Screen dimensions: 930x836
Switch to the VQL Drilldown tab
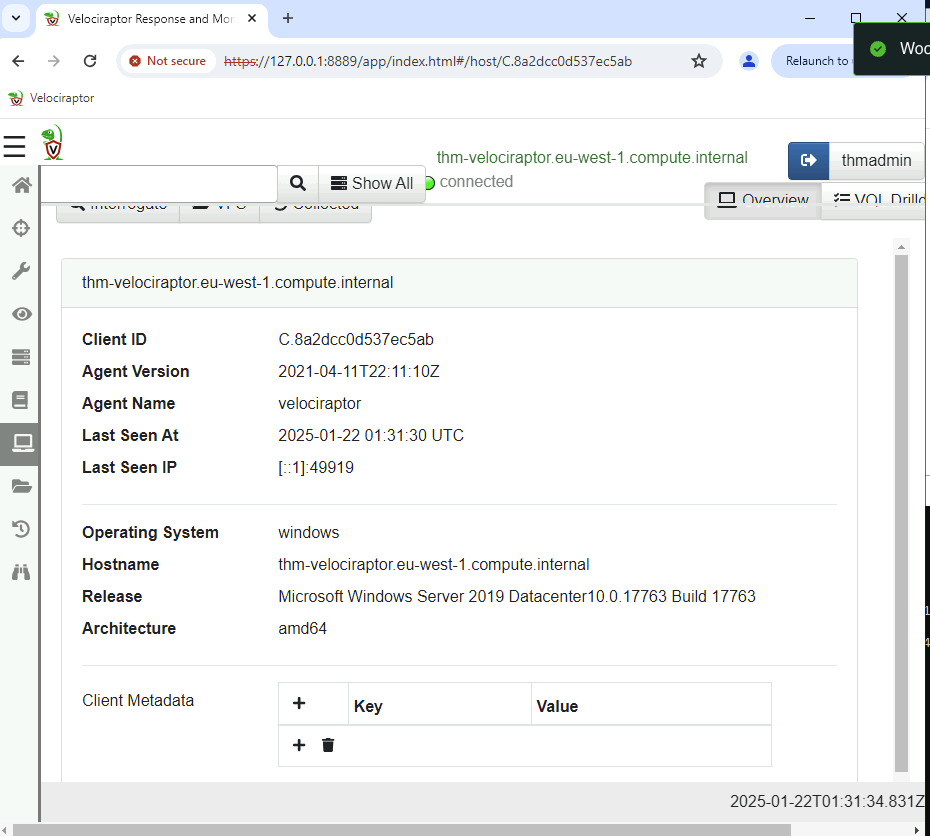pyautogui.click(x=875, y=200)
